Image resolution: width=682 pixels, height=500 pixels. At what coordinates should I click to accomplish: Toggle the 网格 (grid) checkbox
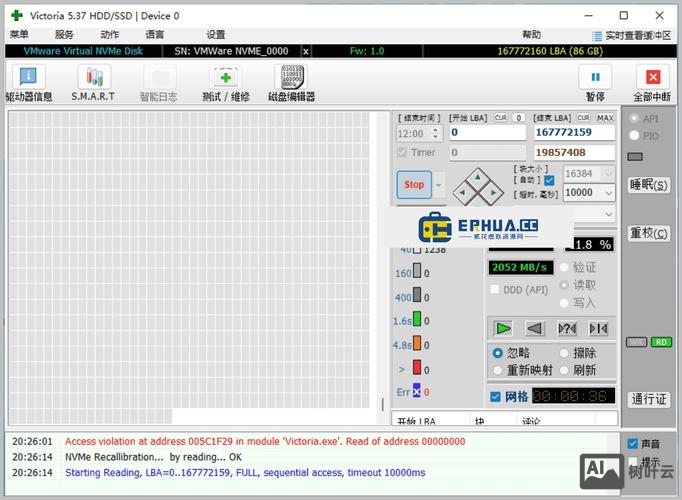pyautogui.click(x=496, y=397)
